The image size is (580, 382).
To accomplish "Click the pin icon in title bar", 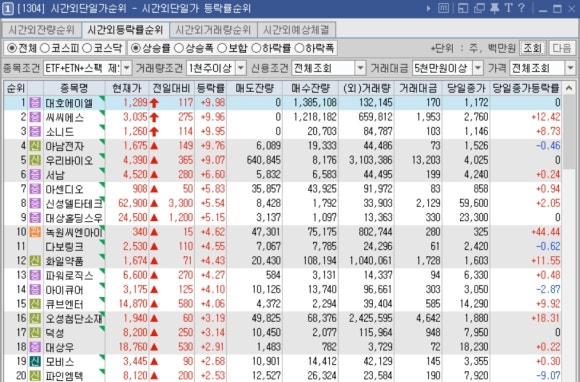I will coord(495,8).
